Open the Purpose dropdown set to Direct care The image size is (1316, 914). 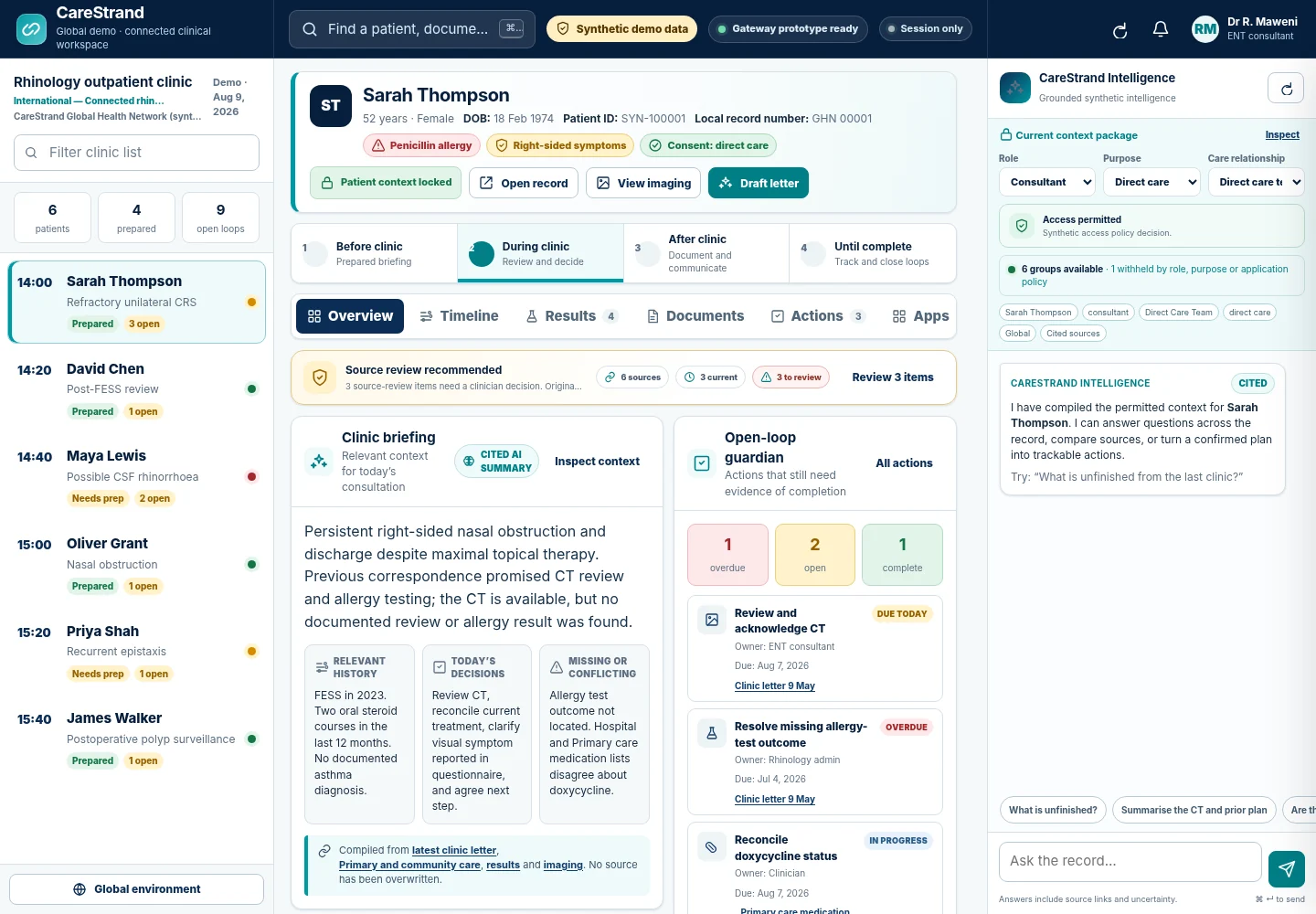(1151, 182)
